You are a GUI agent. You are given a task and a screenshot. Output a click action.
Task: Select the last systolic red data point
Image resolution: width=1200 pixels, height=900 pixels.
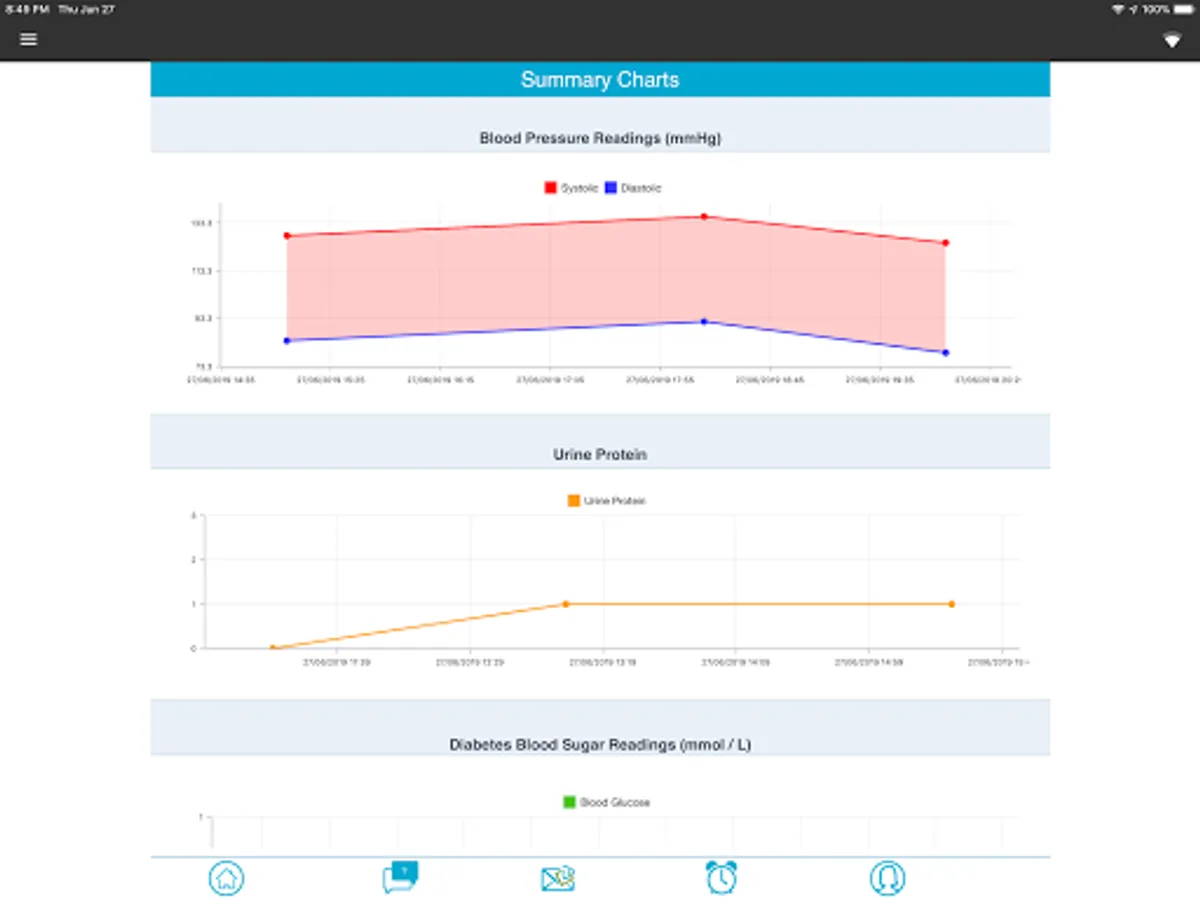click(945, 243)
